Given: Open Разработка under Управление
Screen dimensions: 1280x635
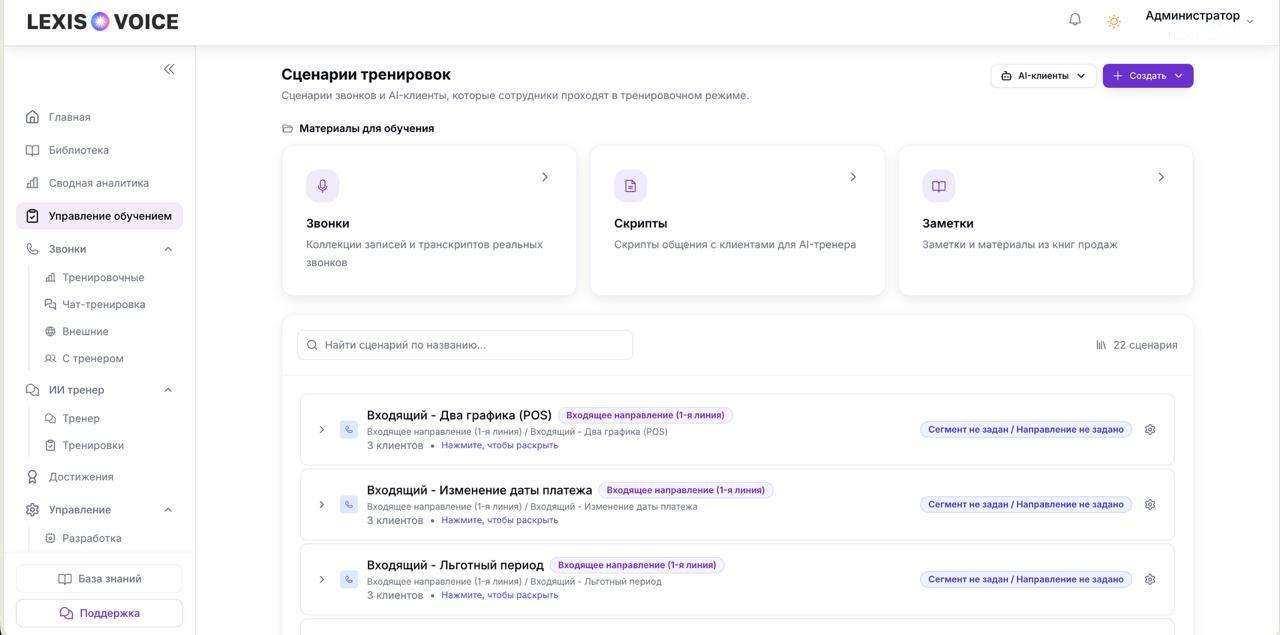Looking at the screenshot, I should pyautogui.click(x=92, y=538).
